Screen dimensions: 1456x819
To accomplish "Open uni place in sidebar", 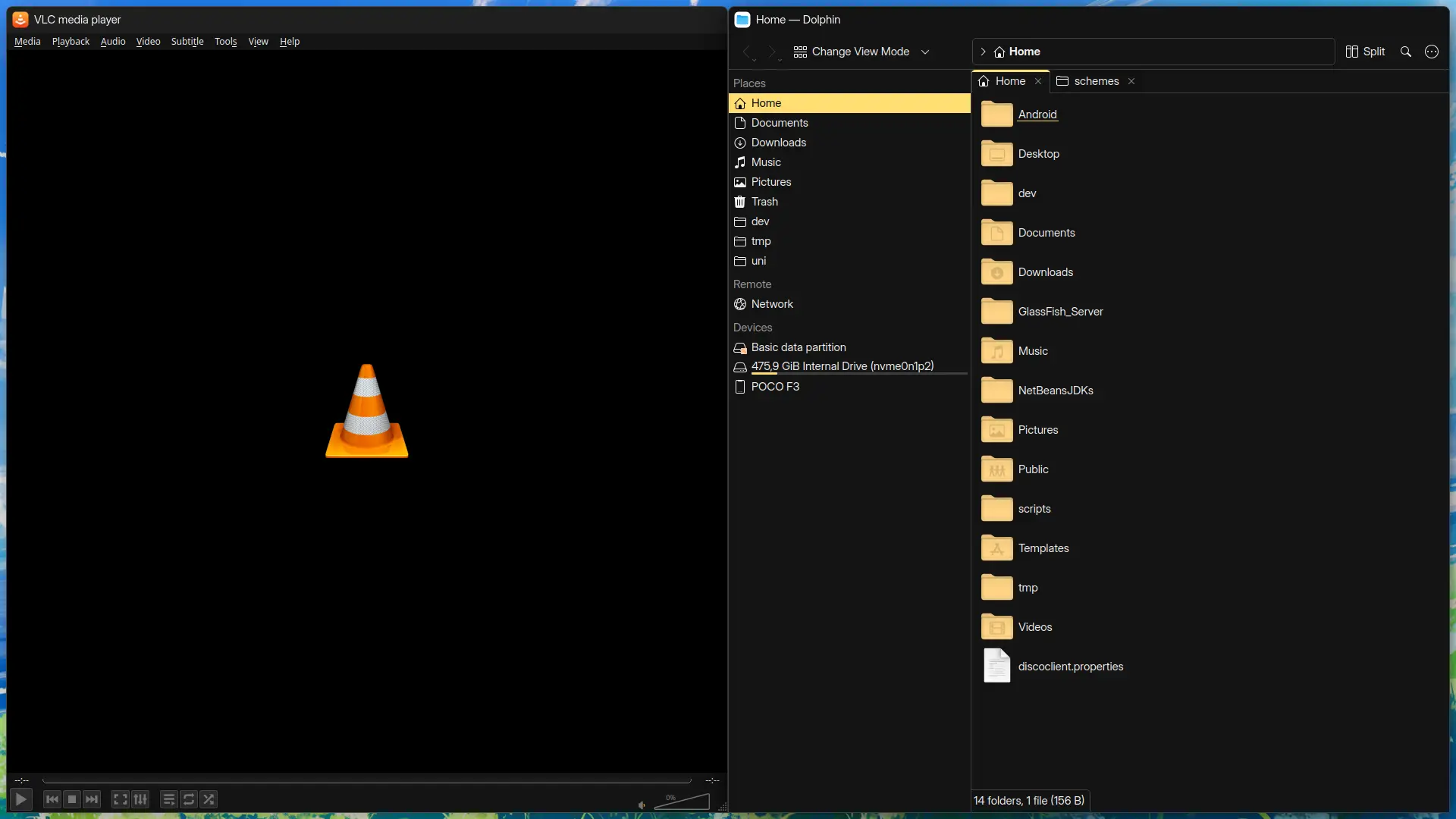I will 849,261.
